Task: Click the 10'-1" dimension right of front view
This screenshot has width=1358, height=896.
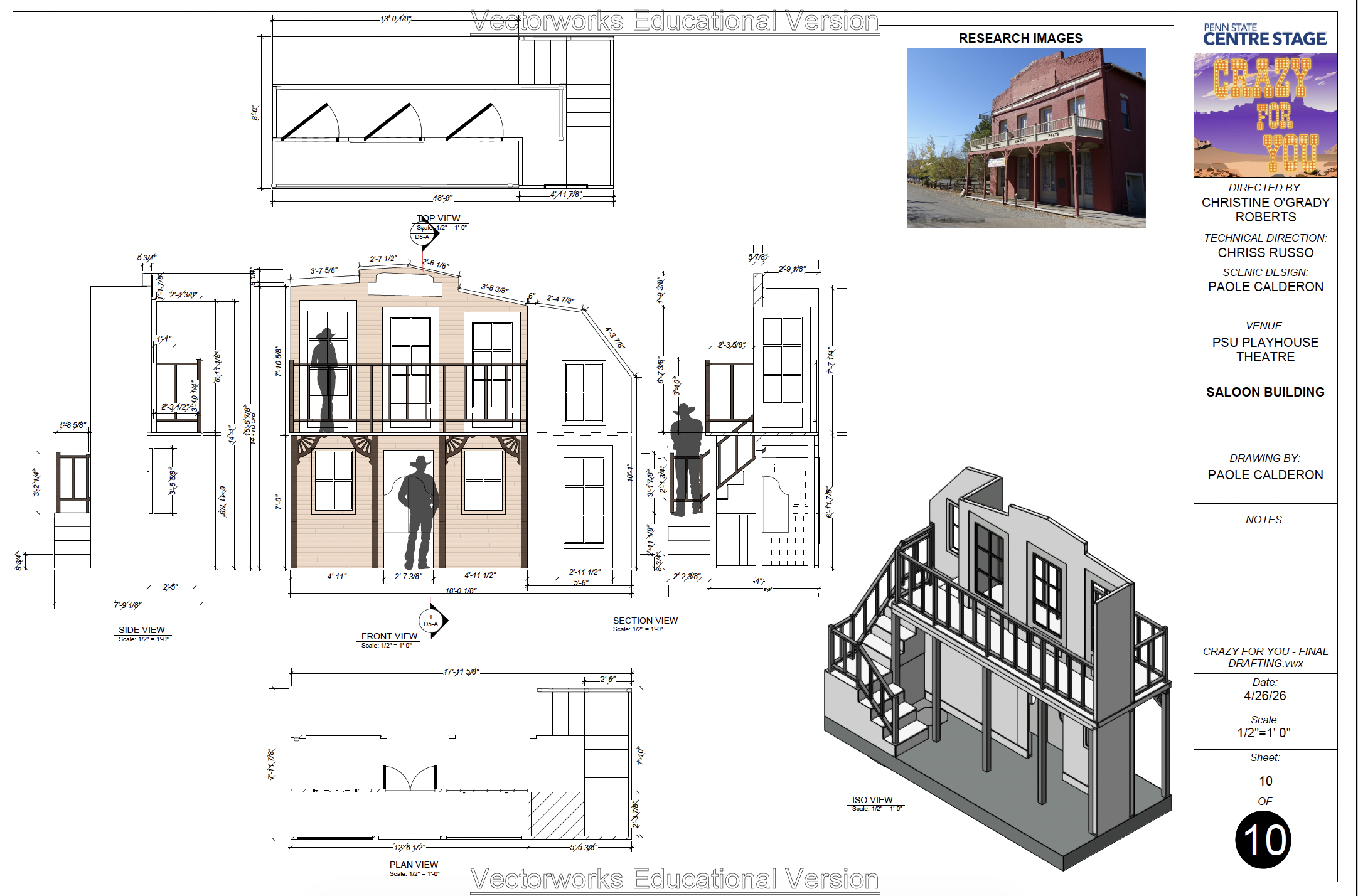Action: coord(630,472)
